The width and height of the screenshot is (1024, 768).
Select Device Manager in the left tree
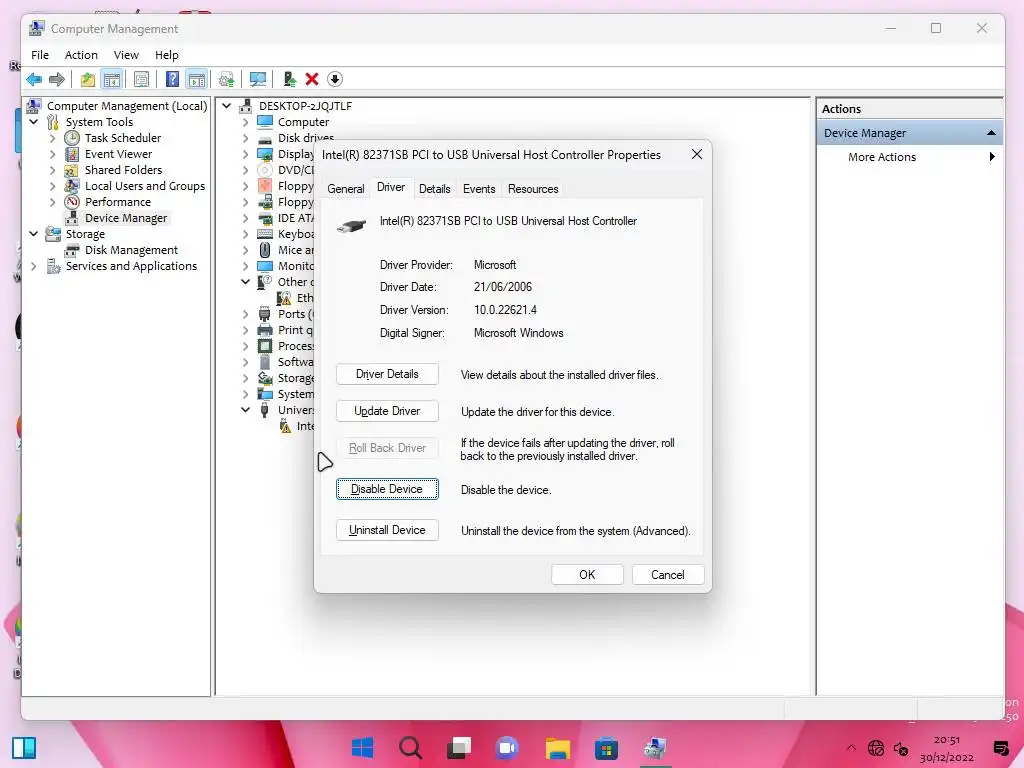tap(126, 218)
